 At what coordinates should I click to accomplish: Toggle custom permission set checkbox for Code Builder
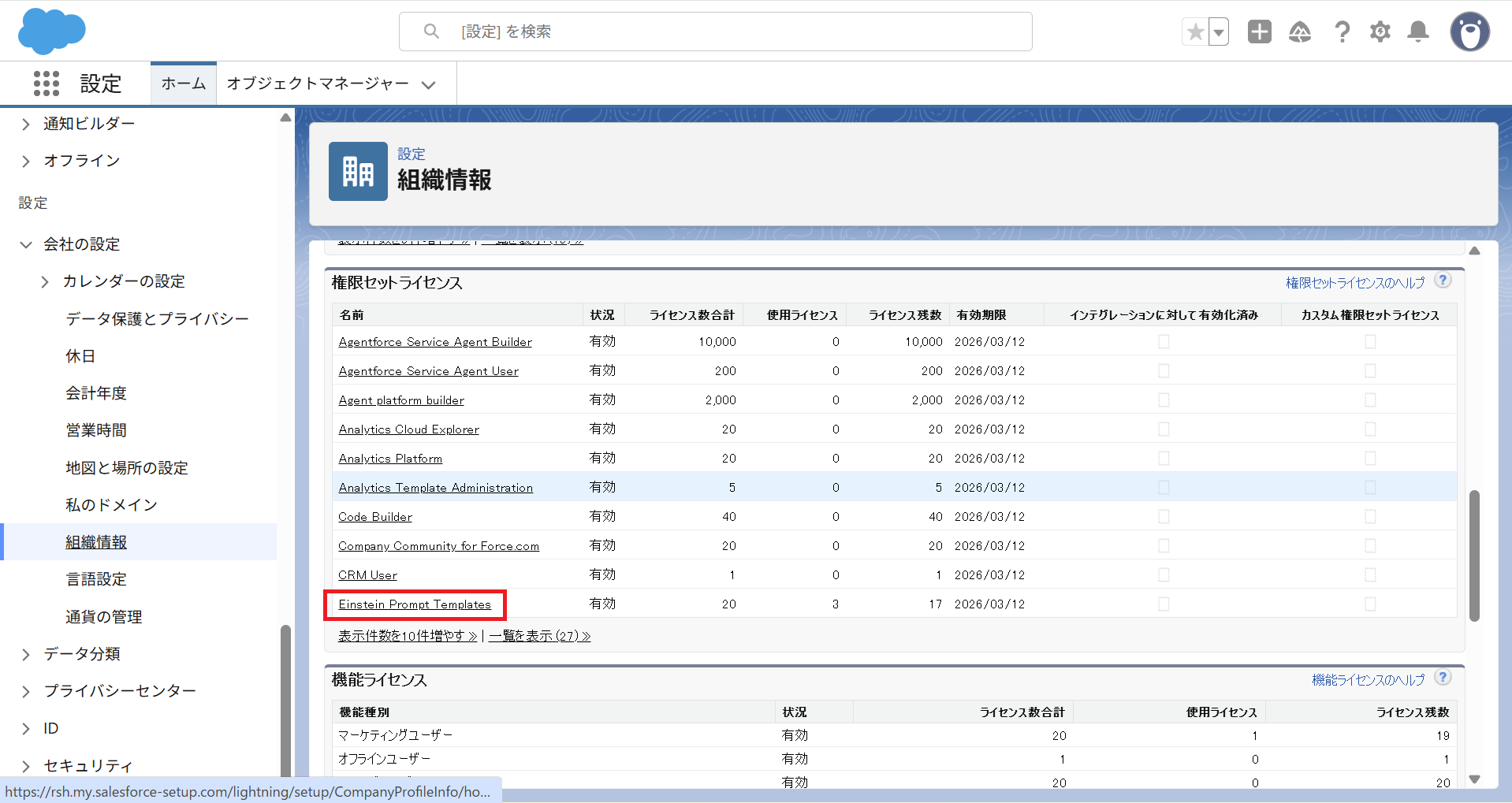[x=1370, y=517]
